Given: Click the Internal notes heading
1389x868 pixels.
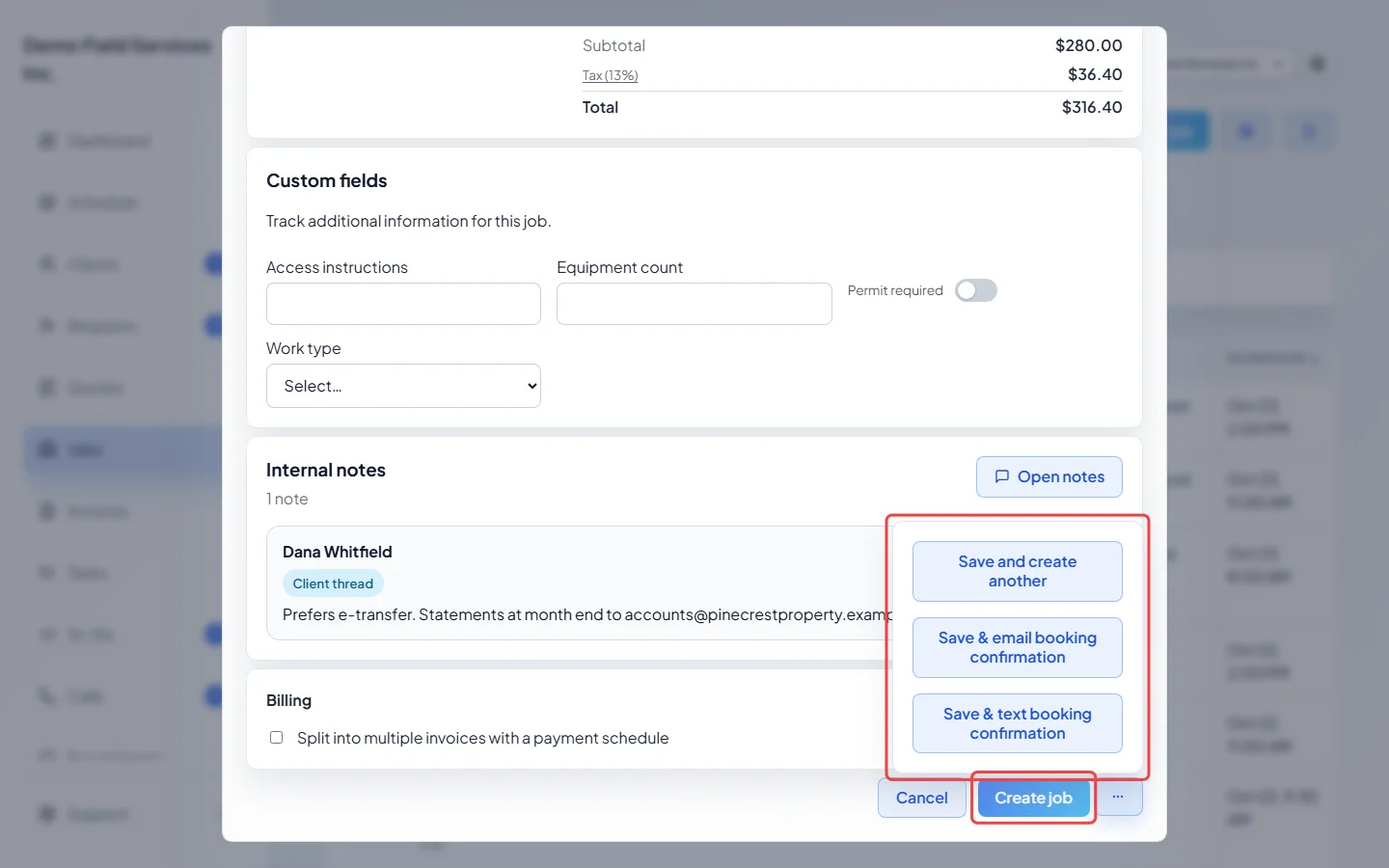Looking at the screenshot, I should click(326, 470).
